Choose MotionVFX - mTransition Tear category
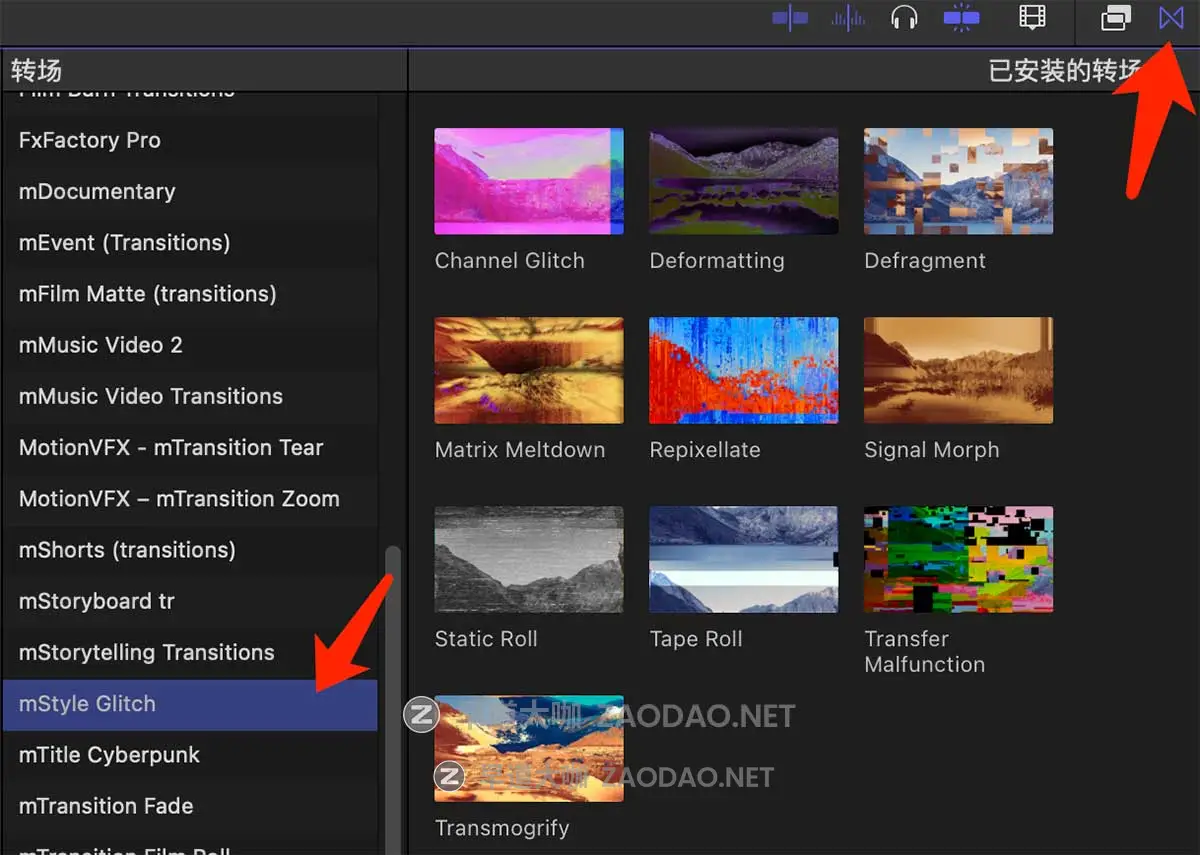Image resolution: width=1200 pixels, height=855 pixels. [x=171, y=448]
